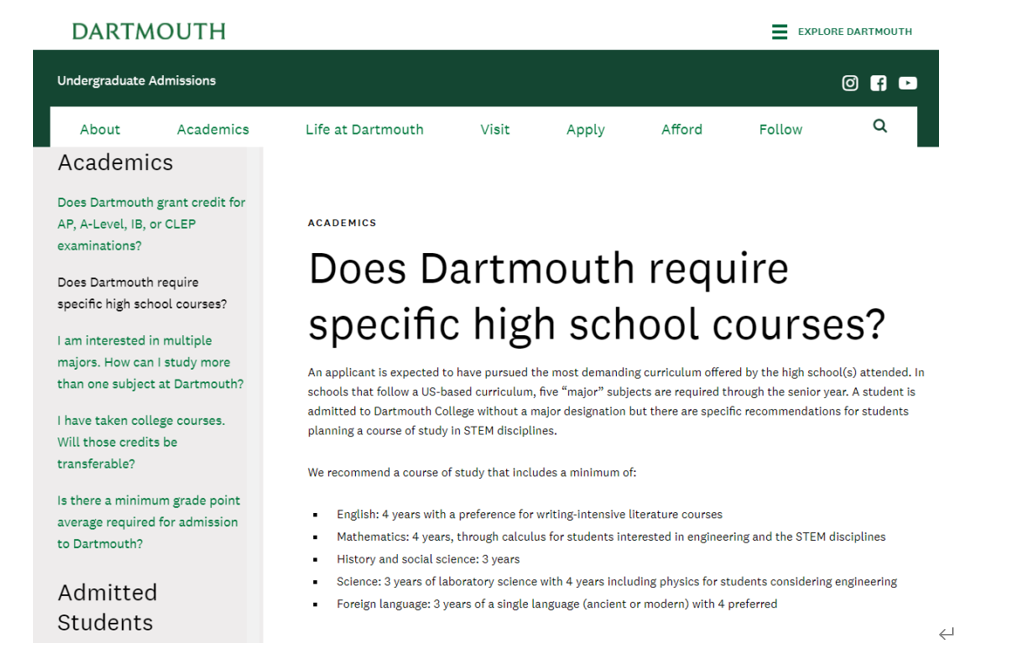Open Dartmouth's Instagram page icon
This screenshot has height=646, width=1011.
(850, 83)
